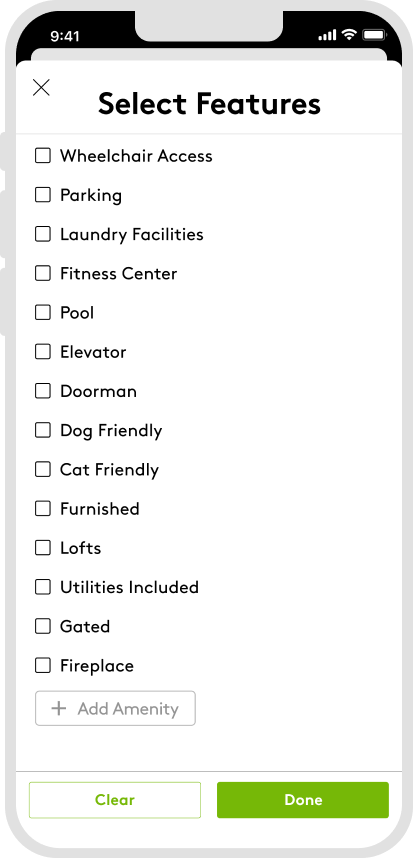The height and width of the screenshot is (858, 413).
Task: Close the Select Features sheet with X
Action: pyautogui.click(x=41, y=88)
